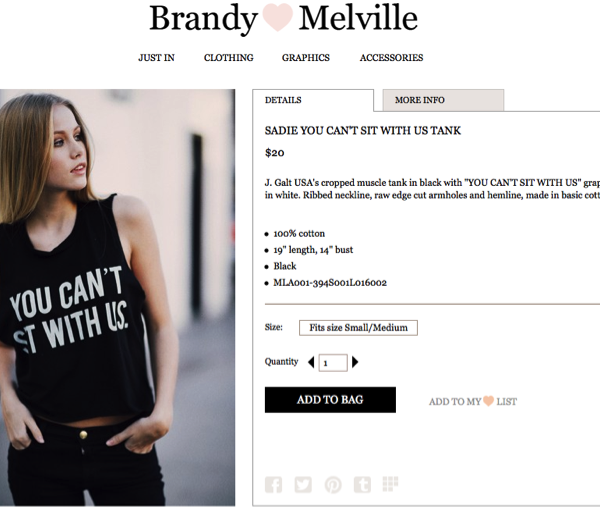Viewport: 600px width, 513px height.
Task: Click the peach heart in wishlist link
Action: click(x=488, y=401)
